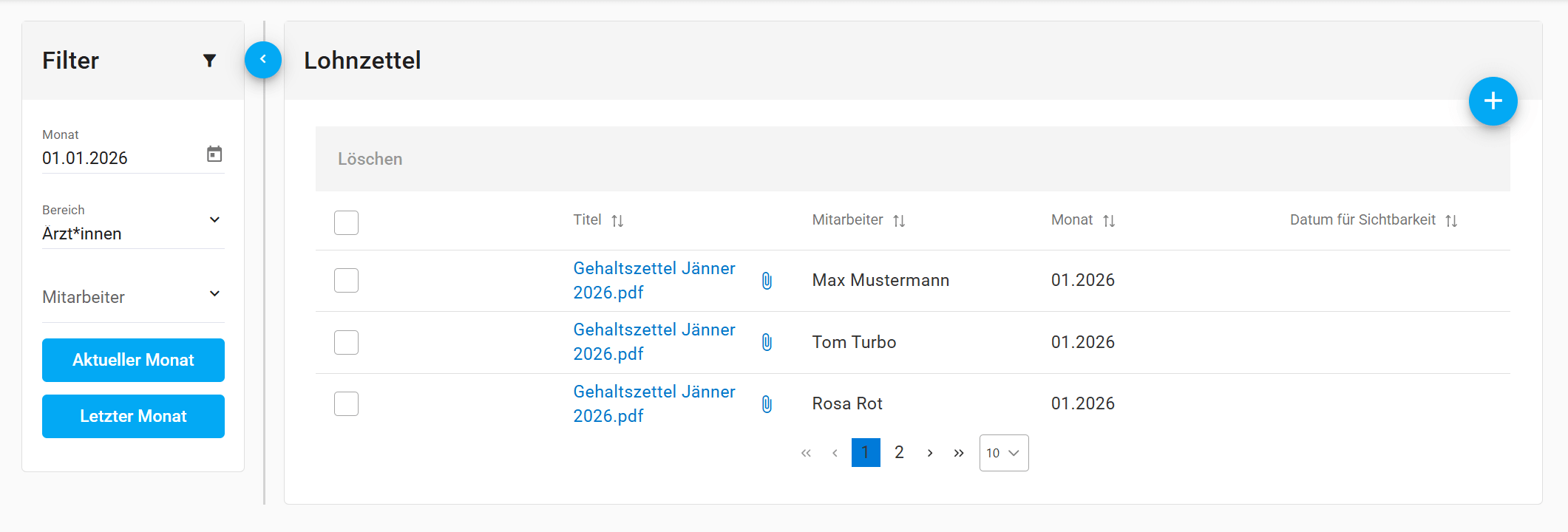Collapse the filter sidebar with arrow button
Image resolution: width=1568 pixels, height=532 pixels.
tap(263, 60)
